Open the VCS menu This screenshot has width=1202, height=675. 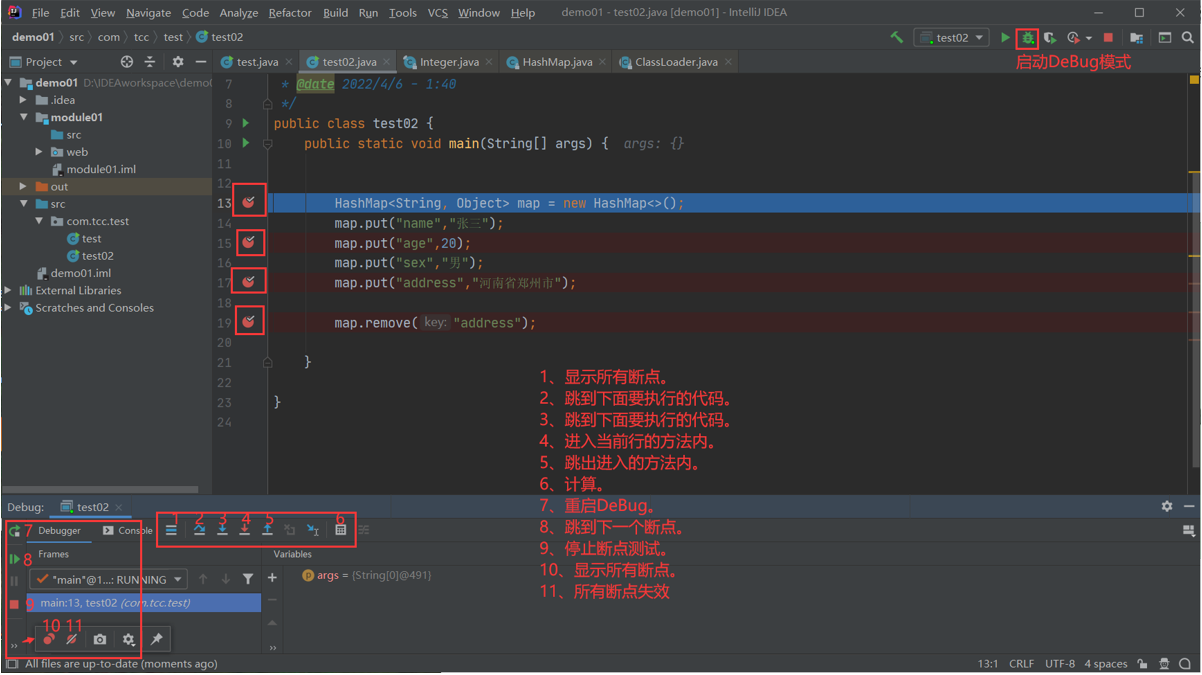pos(437,13)
